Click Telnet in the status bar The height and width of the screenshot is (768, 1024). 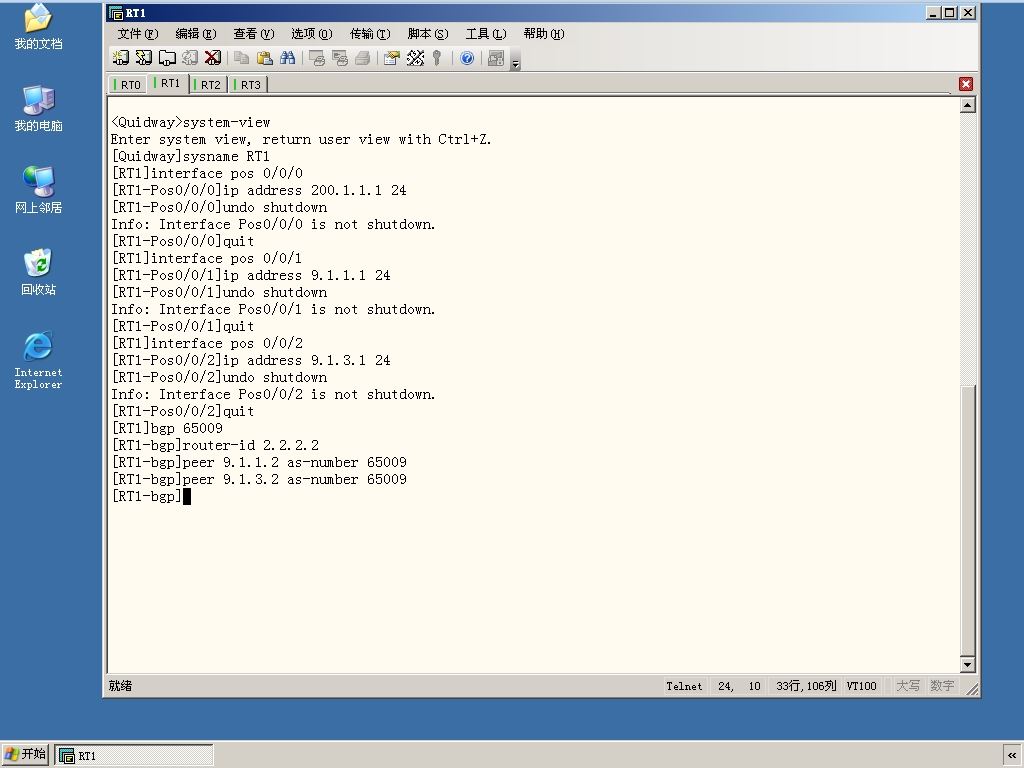click(x=684, y=686)
